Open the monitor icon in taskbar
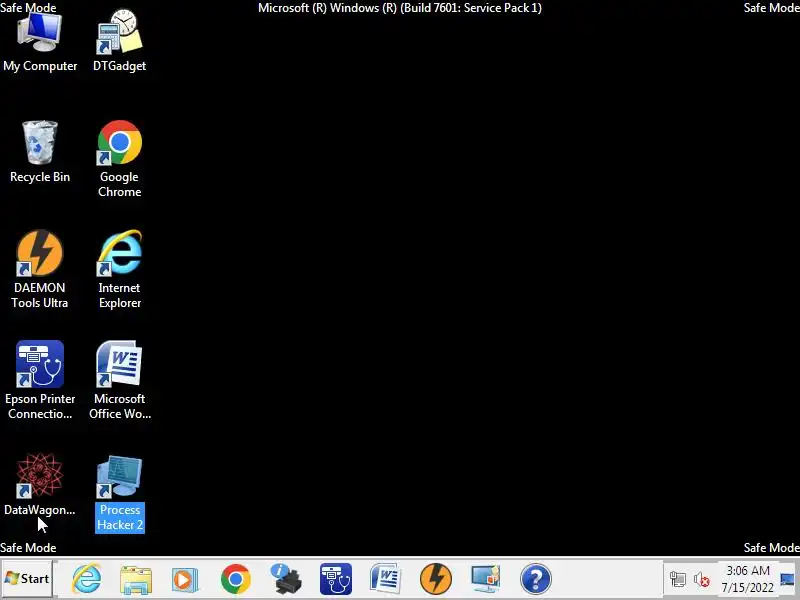The width and height of the screenshot is (800, 600). tap(485, 579)
